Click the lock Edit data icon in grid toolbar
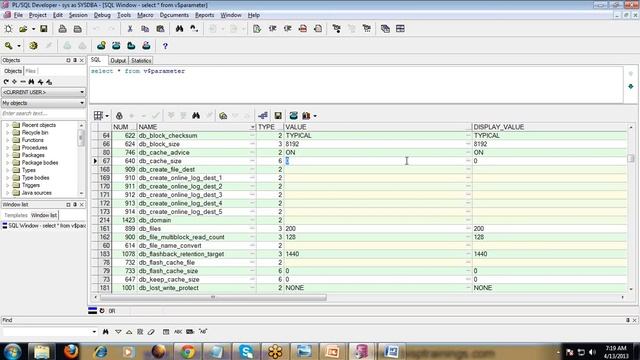640x360 pixels. pyautogui.click(x=119, y=116)
